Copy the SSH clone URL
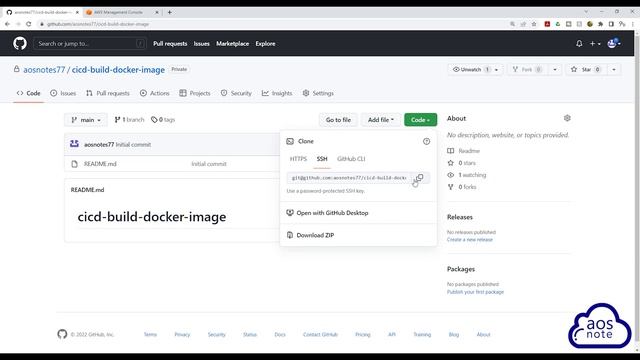The height and width of the screenshot is (360, 640). point(419,178)
